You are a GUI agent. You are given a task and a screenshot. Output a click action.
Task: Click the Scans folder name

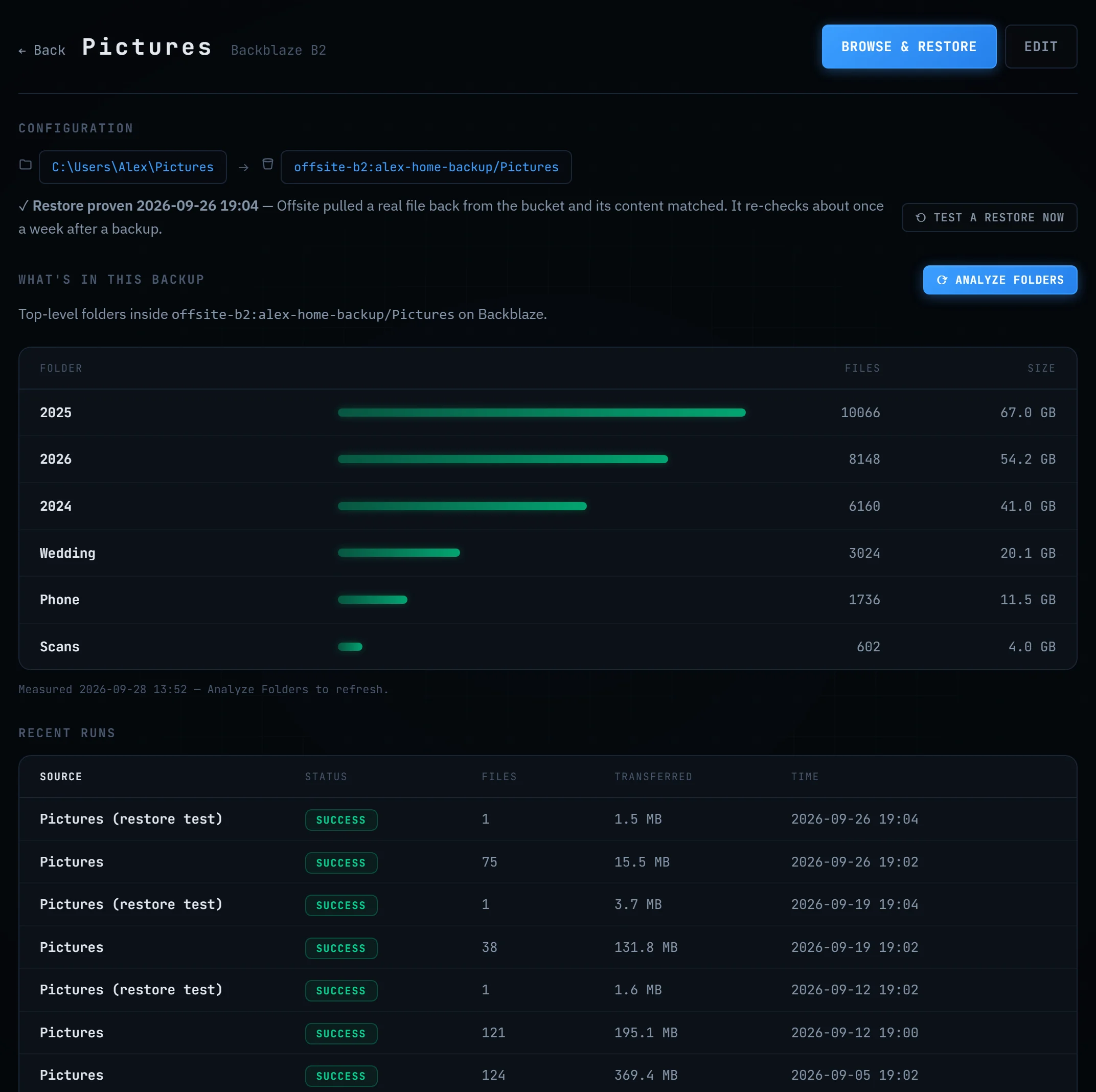60,647
